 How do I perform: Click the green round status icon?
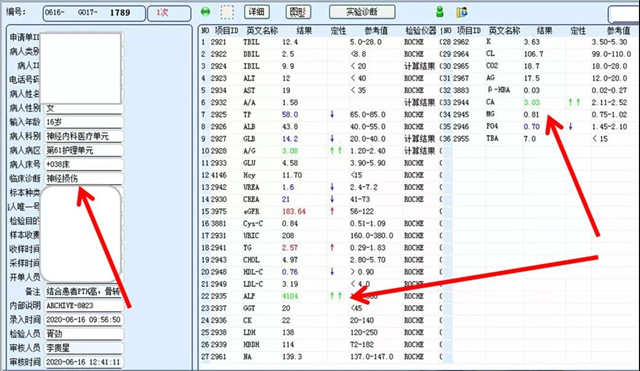tap(206, 12)
